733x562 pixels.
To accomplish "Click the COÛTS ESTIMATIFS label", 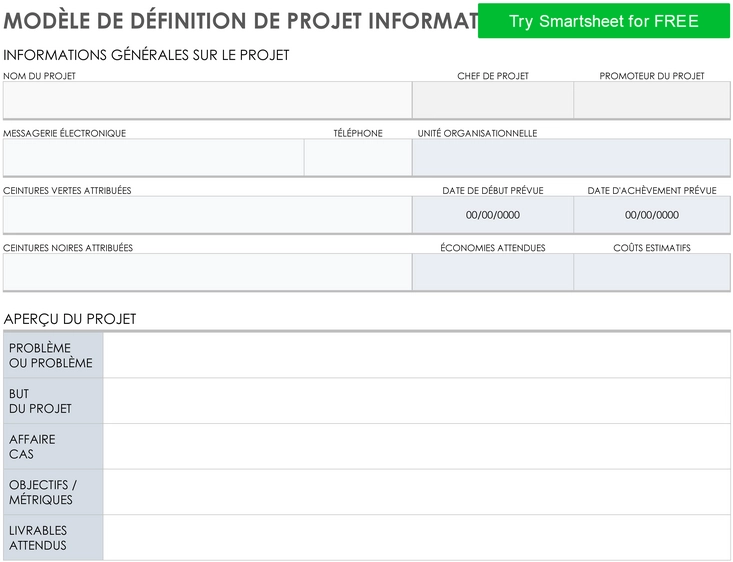I will pos(652,248).
